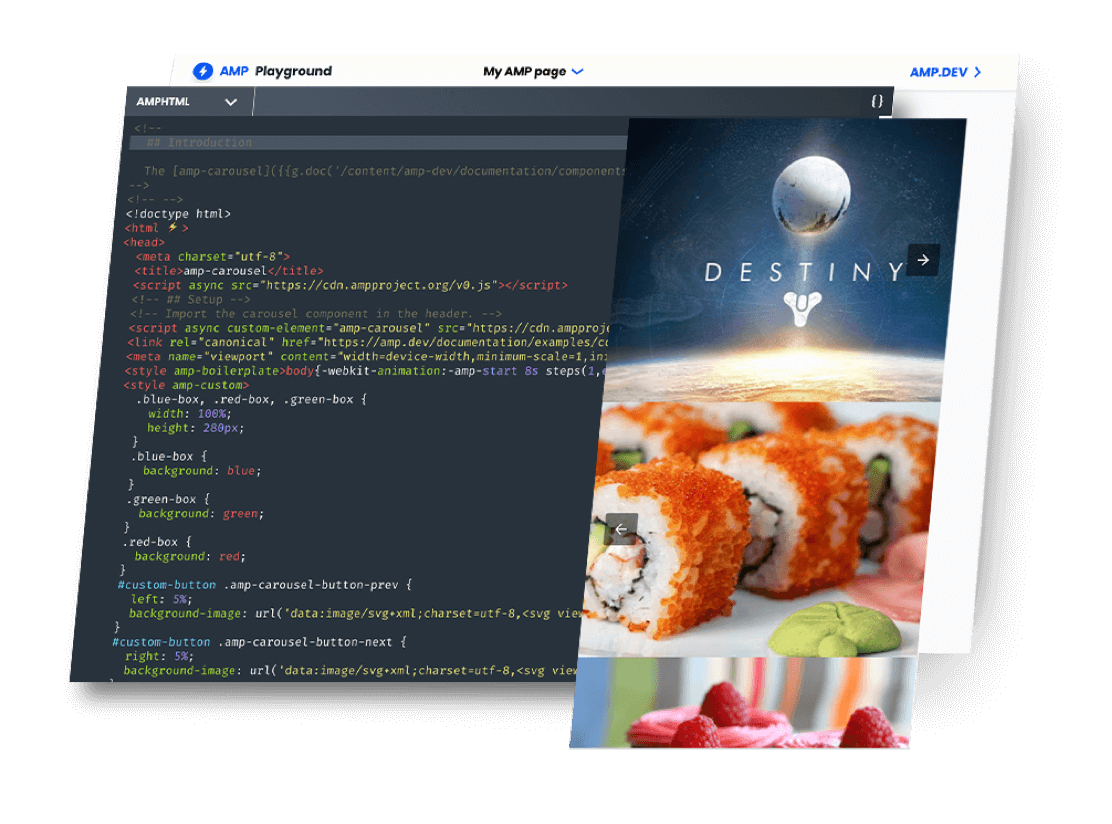The image size is (1112, 824).
Task: Click the Playground title text
Action: pyautogui.click(x=293, y=71)
